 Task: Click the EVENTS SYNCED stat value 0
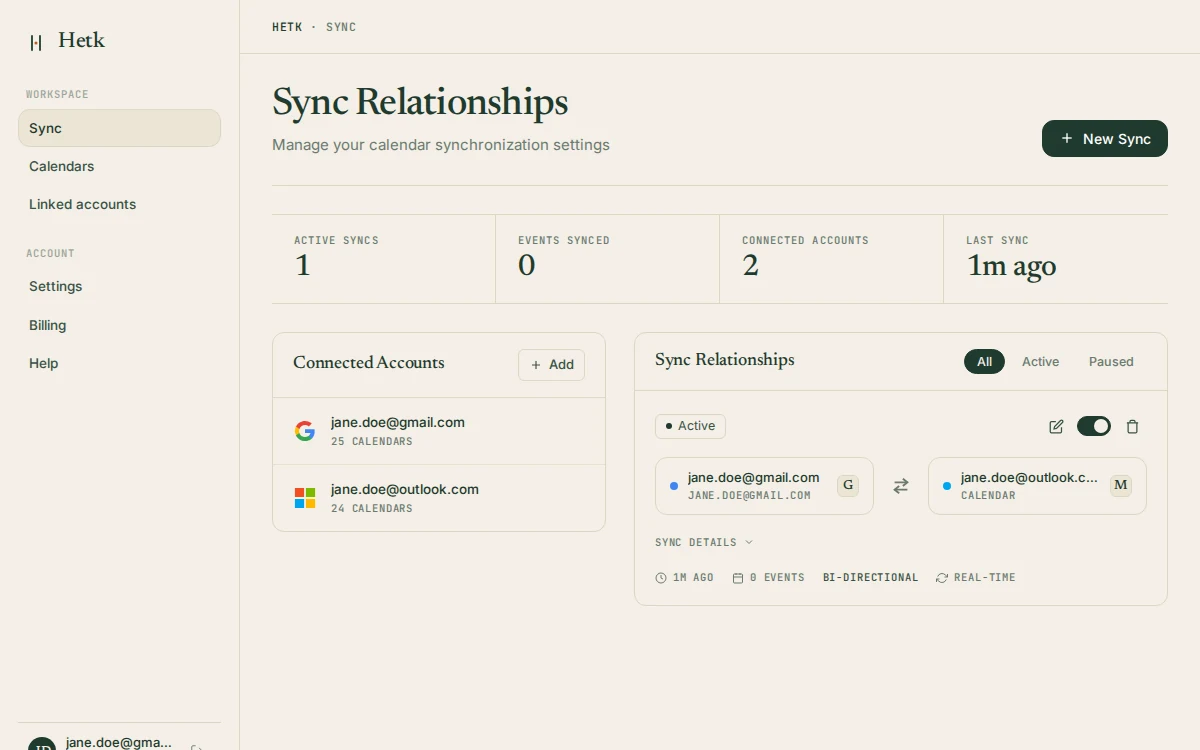click(527, 266)
